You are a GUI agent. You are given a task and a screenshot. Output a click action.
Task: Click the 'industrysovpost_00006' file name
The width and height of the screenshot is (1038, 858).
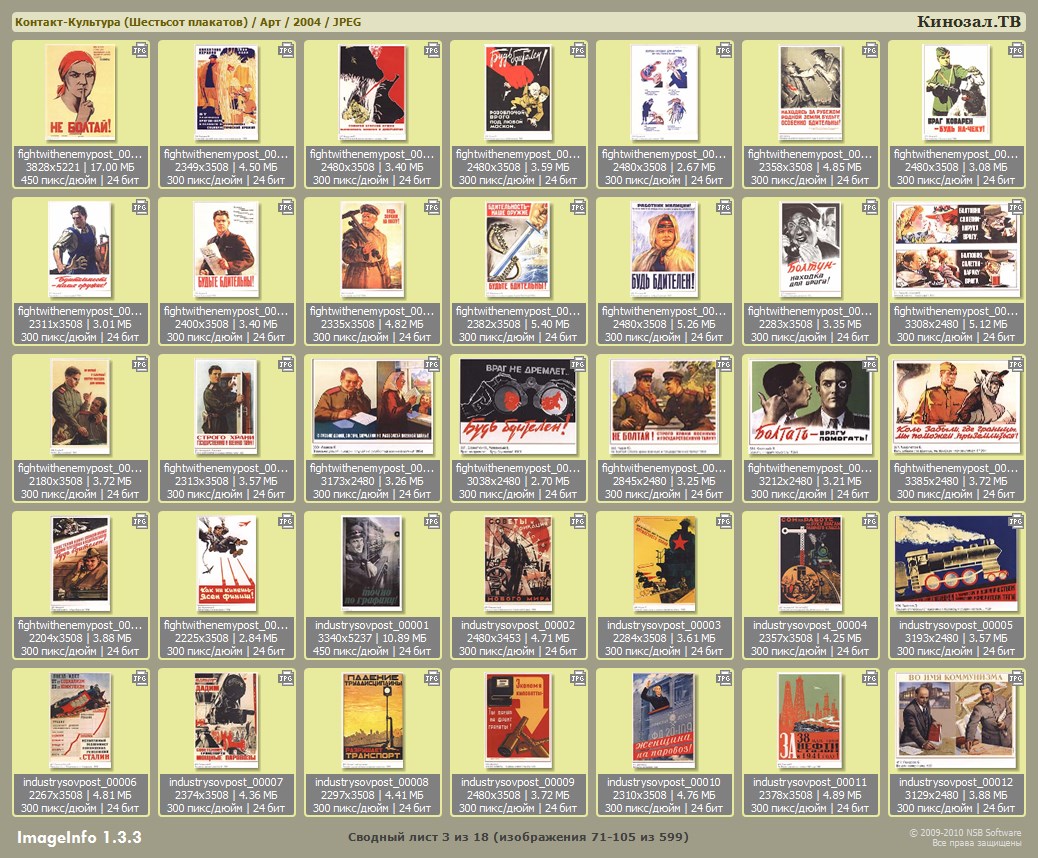coord(80,782)
